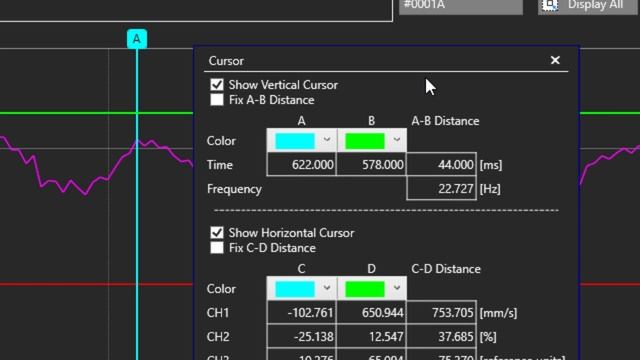This screenshot has height=360, width=640.
Task: Click CH1 cursor D value 650.944
Action: coord(371,313)
